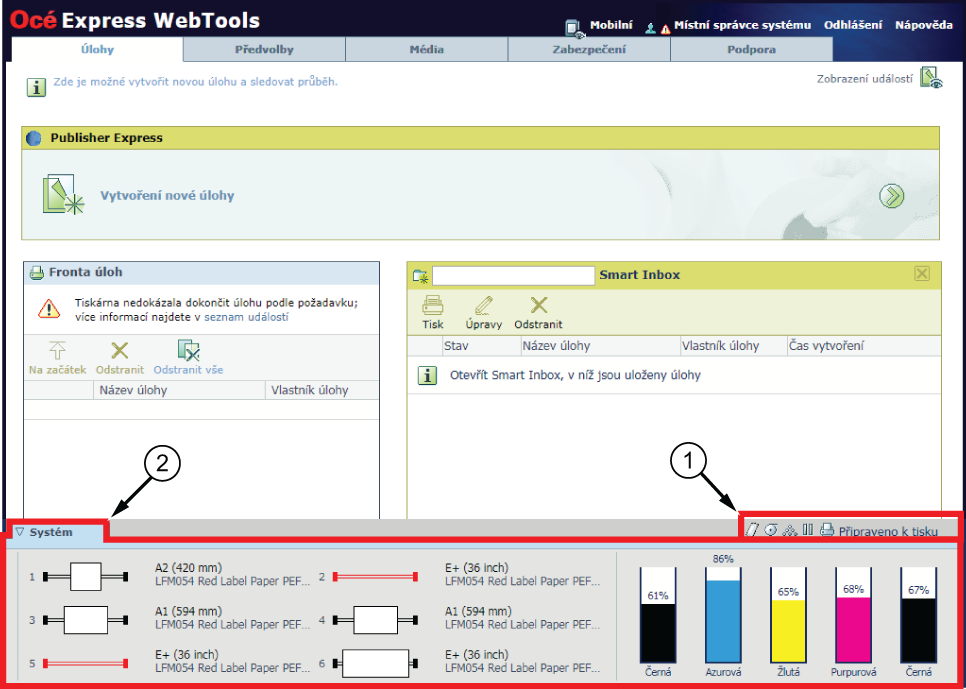The width and height of the screenshot is (966, 689).
Task: Click the red empty roll 5 icon
Action: coord(86,664)
